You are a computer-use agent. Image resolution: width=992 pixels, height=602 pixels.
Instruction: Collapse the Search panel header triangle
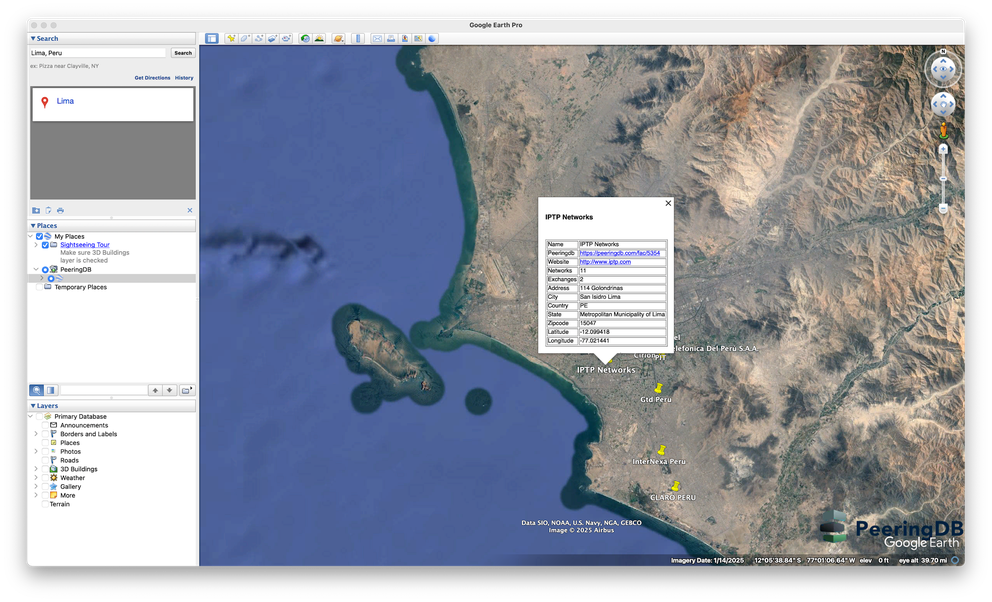[x=33, y=39]
